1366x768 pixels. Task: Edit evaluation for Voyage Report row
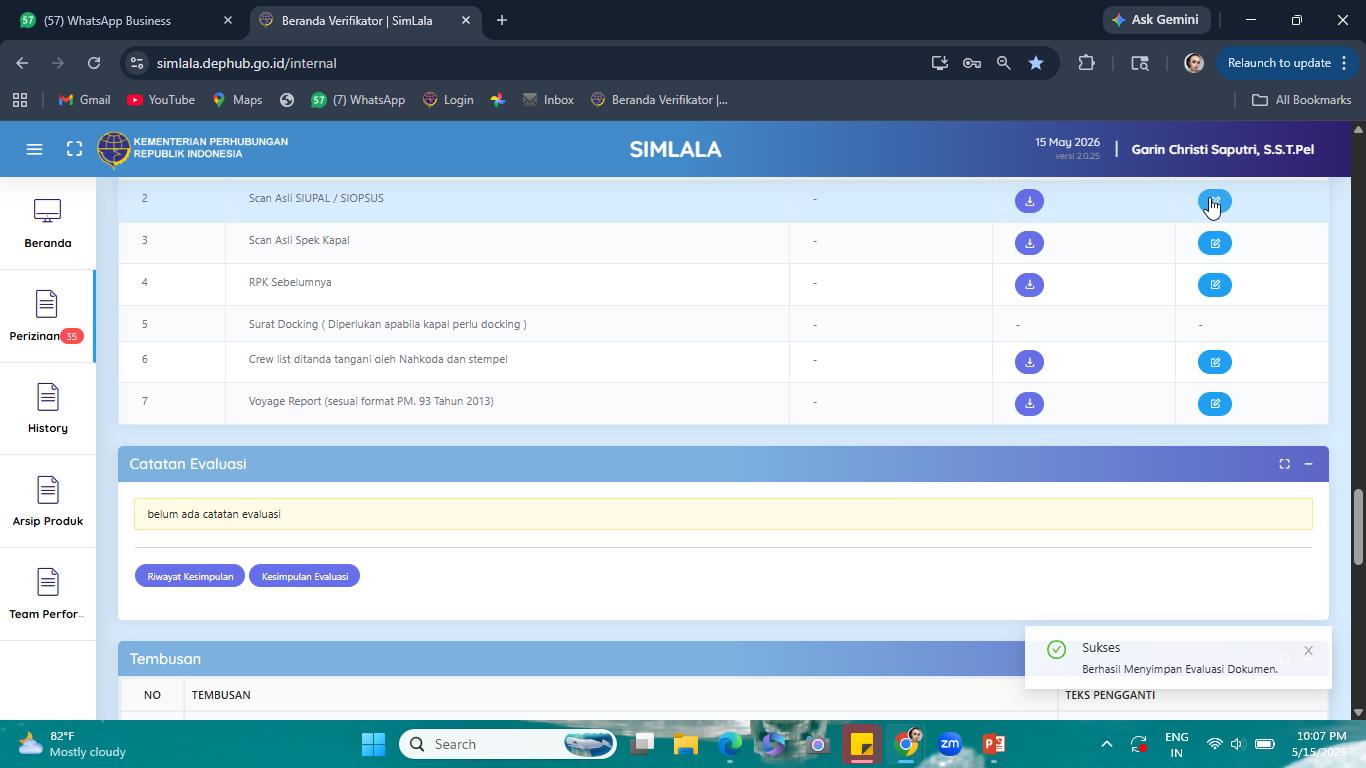point(1215,404)
